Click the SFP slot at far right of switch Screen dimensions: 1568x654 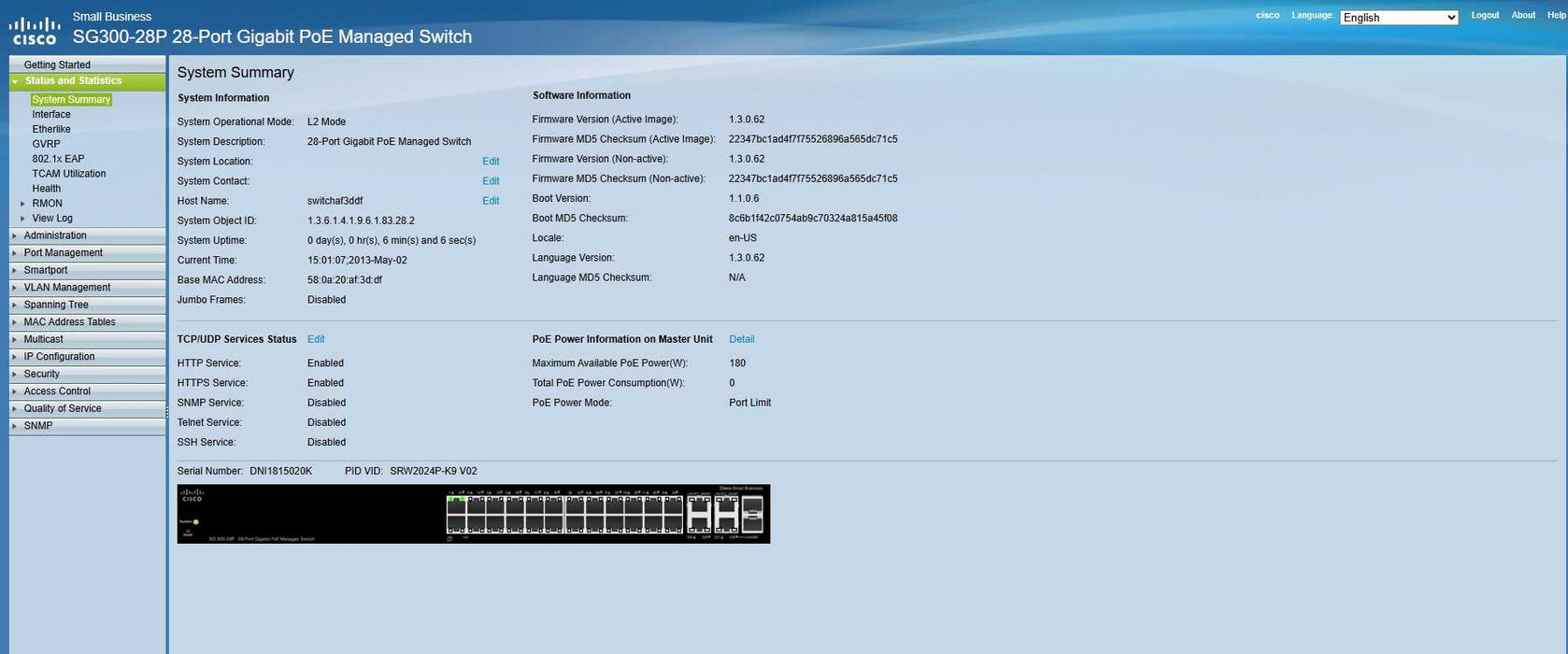751,514
